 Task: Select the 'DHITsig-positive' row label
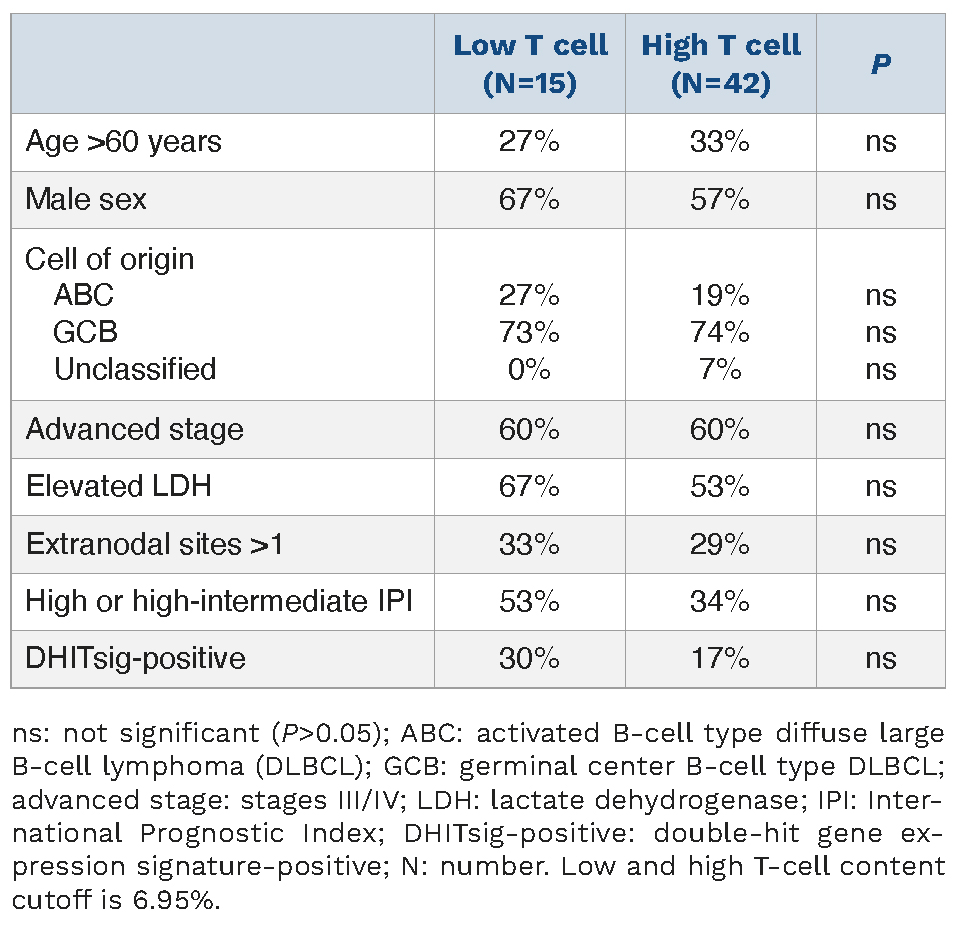coord(136,658)
